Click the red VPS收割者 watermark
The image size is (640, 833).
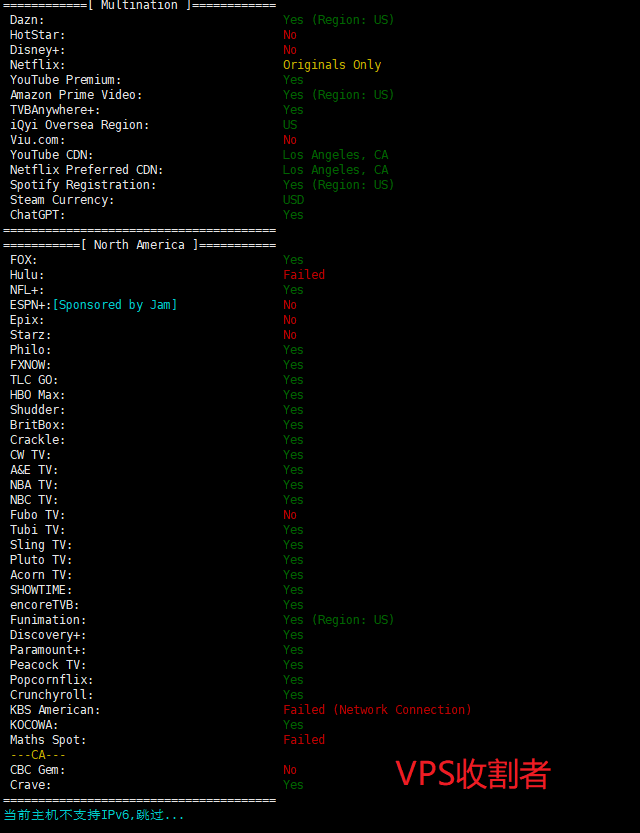tap(473, 773)
